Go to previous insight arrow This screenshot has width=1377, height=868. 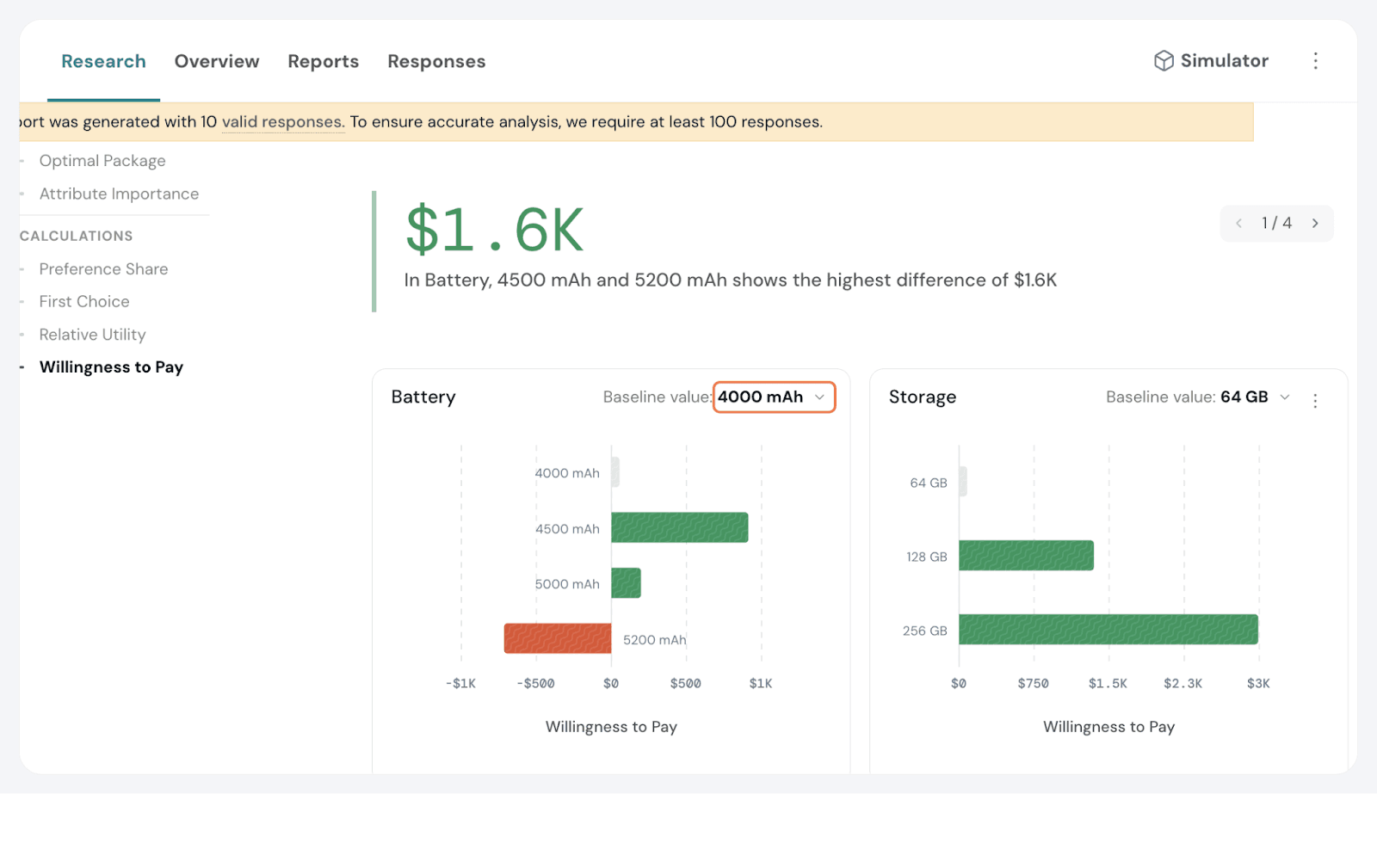[x=1238, y=224]
